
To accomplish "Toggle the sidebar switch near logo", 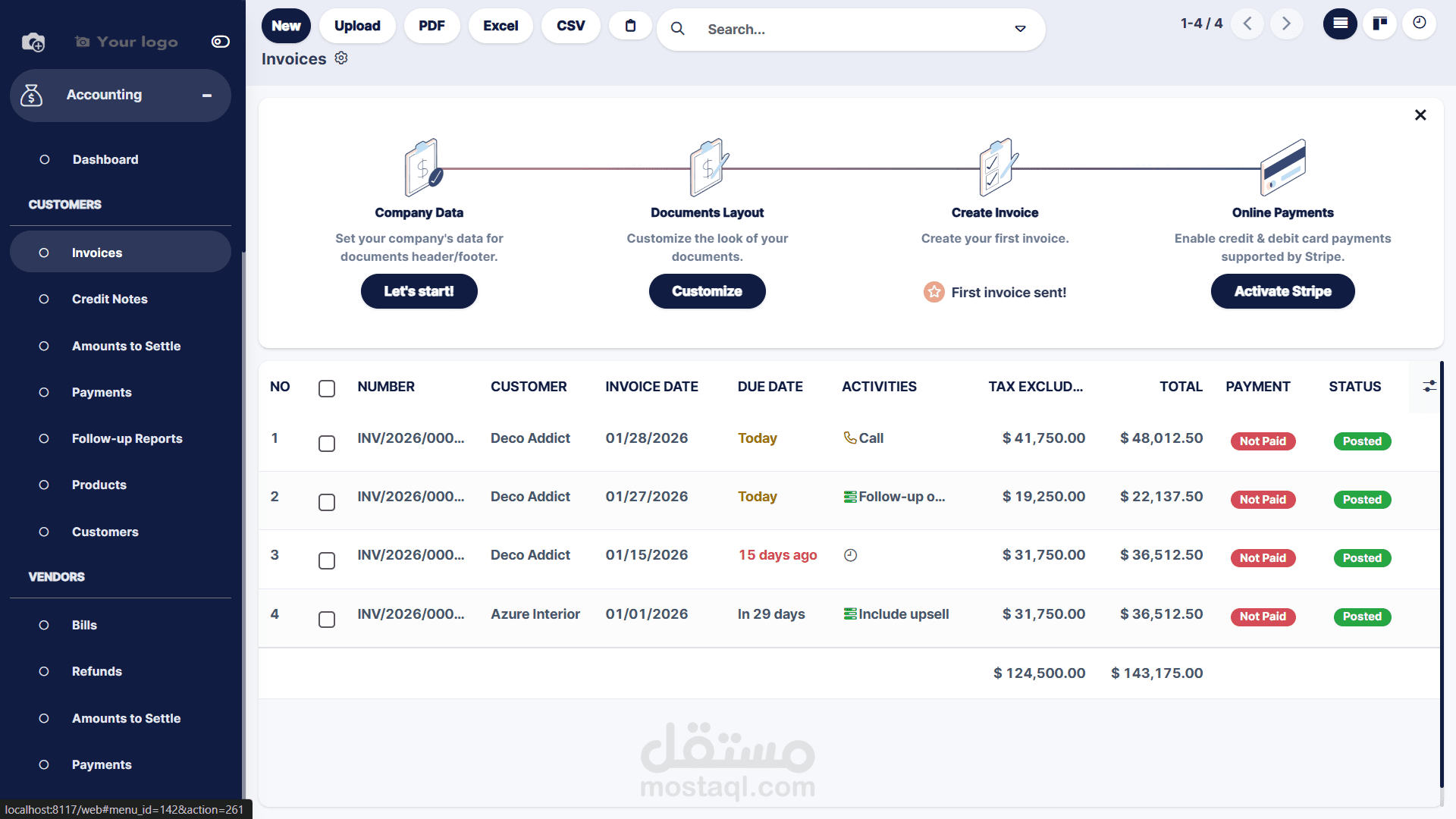I will [220, 42].
